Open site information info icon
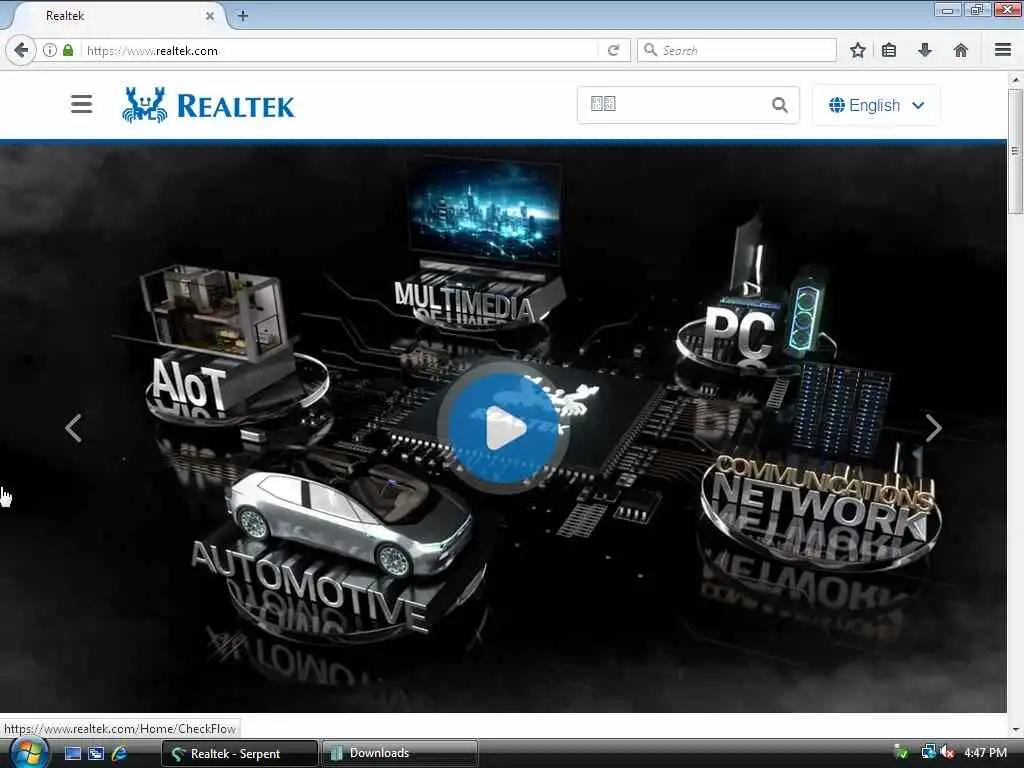 point(50,50)
